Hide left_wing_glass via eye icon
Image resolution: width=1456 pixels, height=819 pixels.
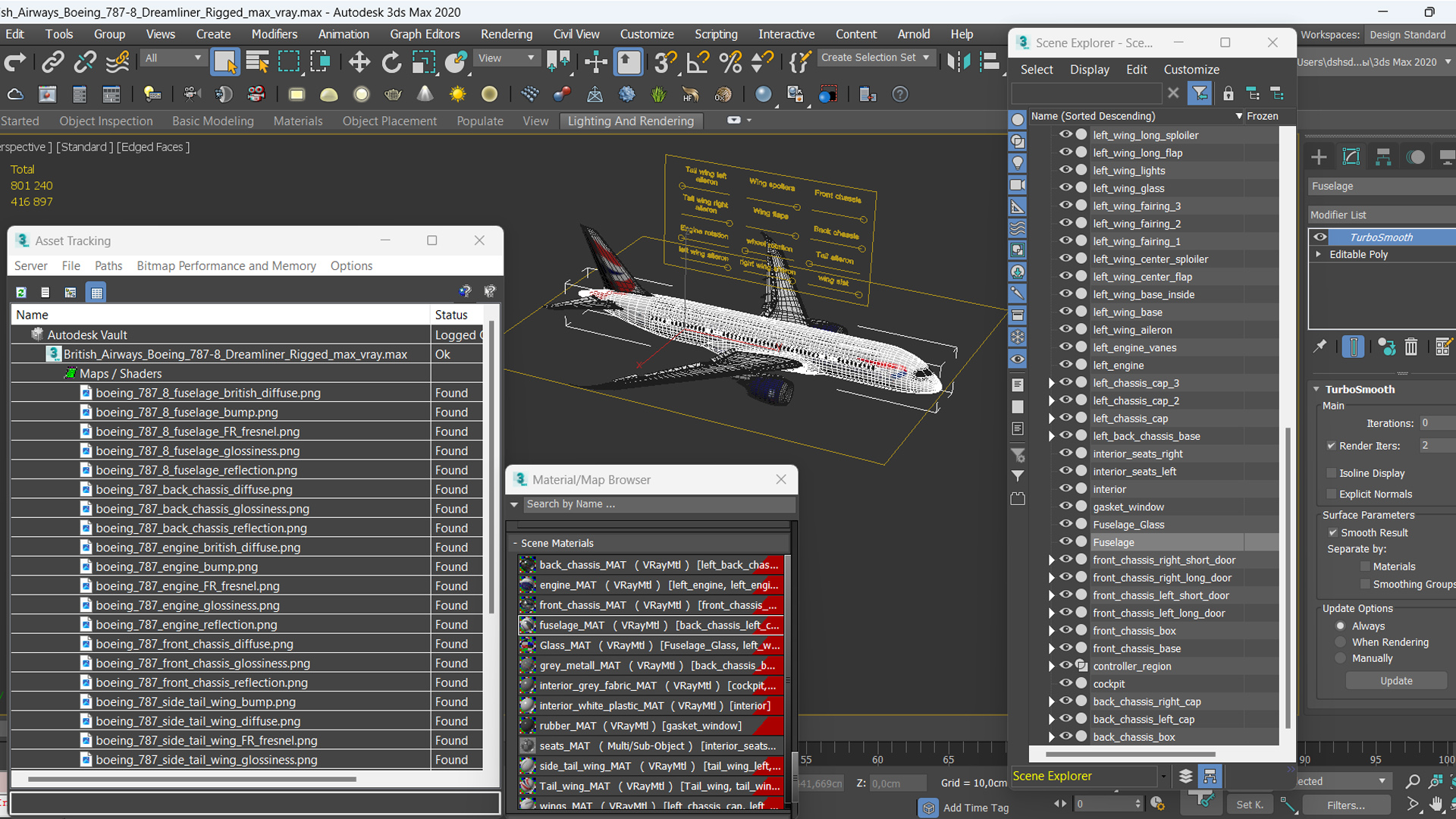click(x=1065, y=187)
